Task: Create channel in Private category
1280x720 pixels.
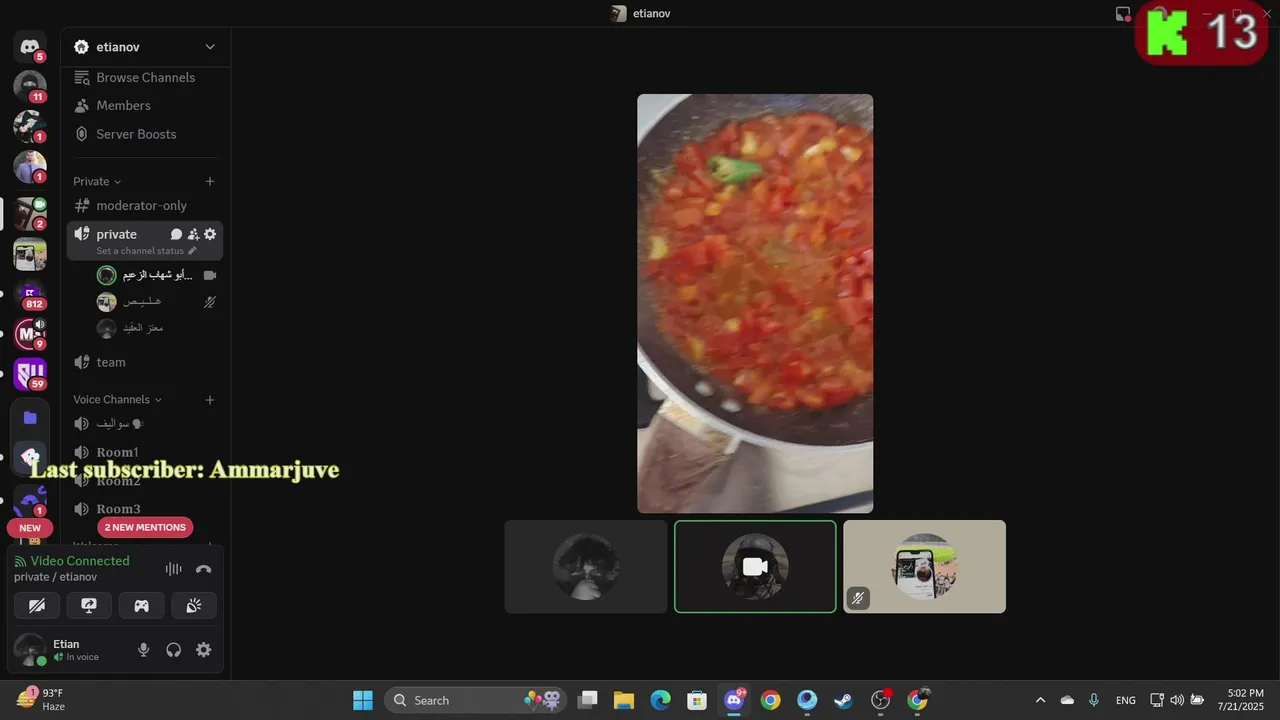Action: click(210, 181)
